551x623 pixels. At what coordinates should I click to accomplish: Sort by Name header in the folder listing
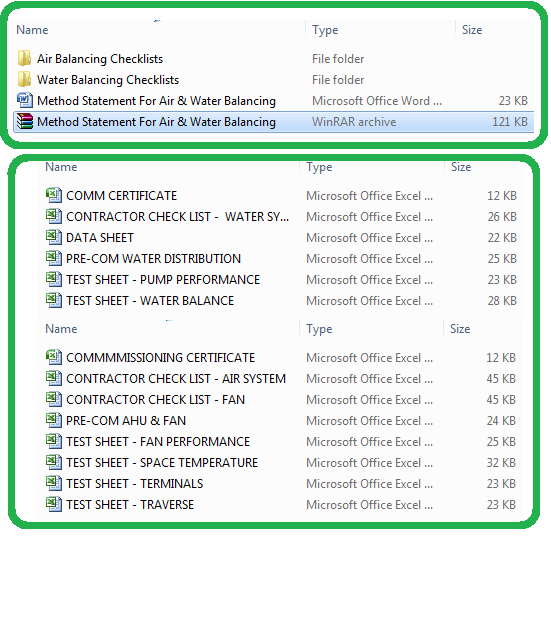click(32, 30)
